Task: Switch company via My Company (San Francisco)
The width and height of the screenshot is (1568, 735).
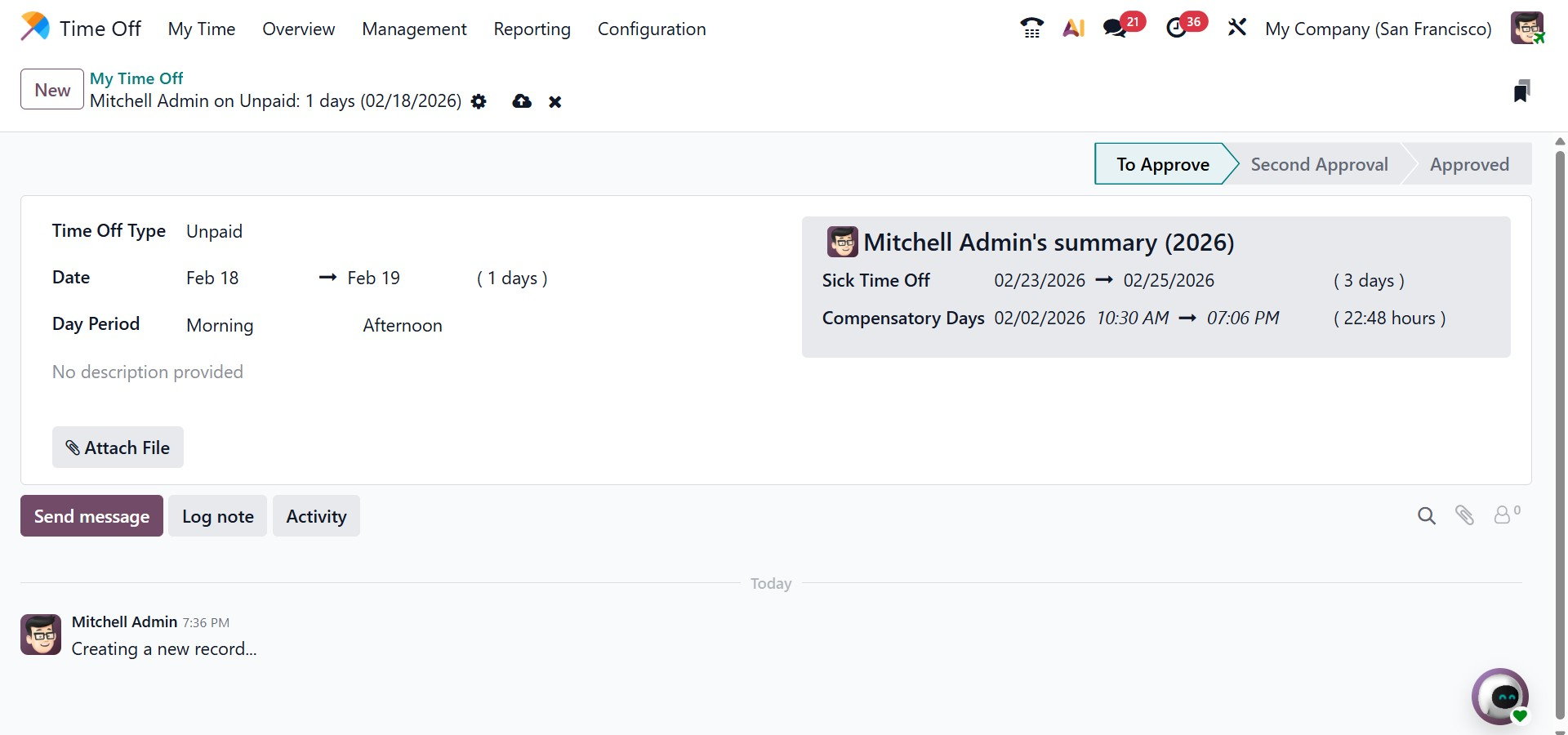Action: pos(1378,29)
